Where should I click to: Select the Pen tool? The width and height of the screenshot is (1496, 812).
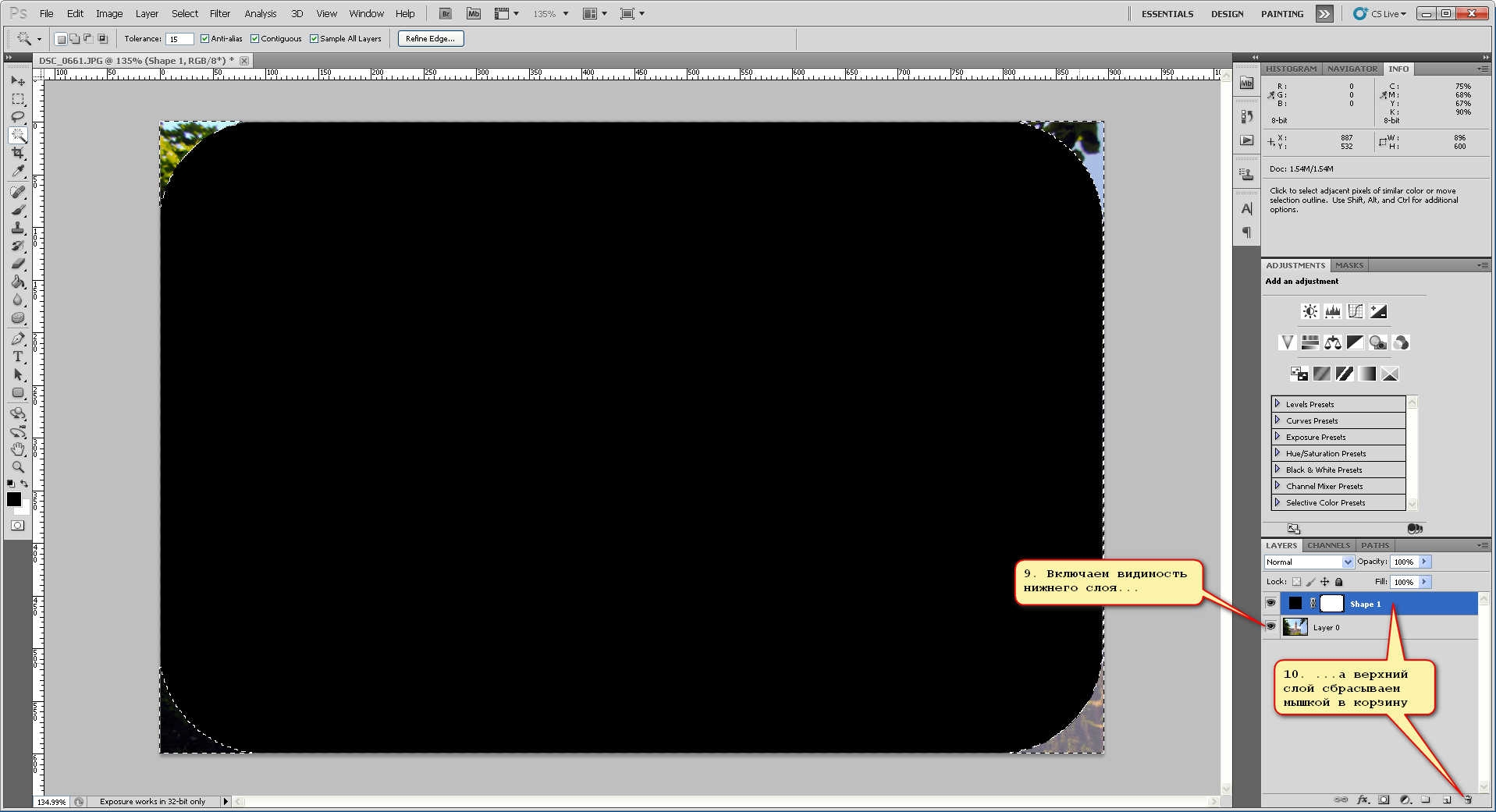coord(18,339)
